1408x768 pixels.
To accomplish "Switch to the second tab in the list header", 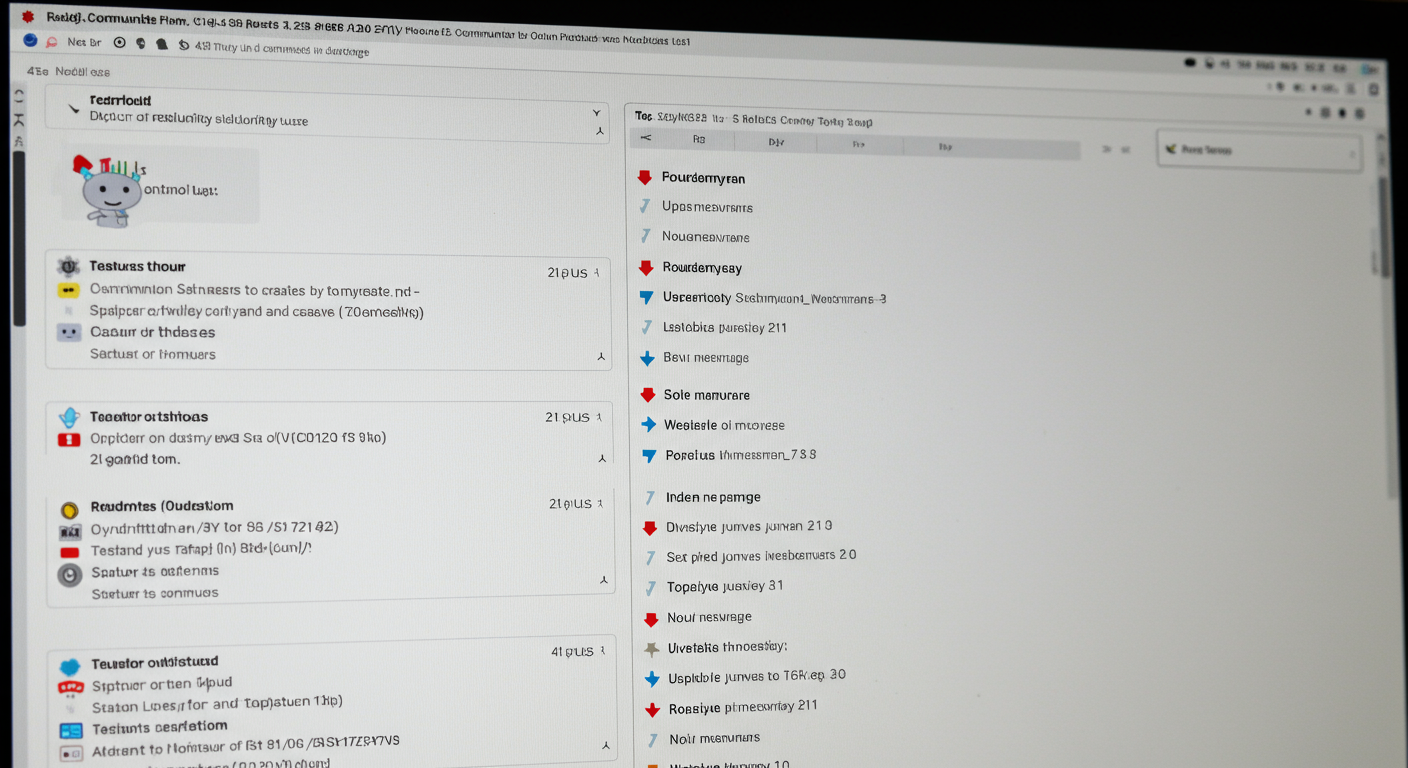I will [x=776, y=143].
